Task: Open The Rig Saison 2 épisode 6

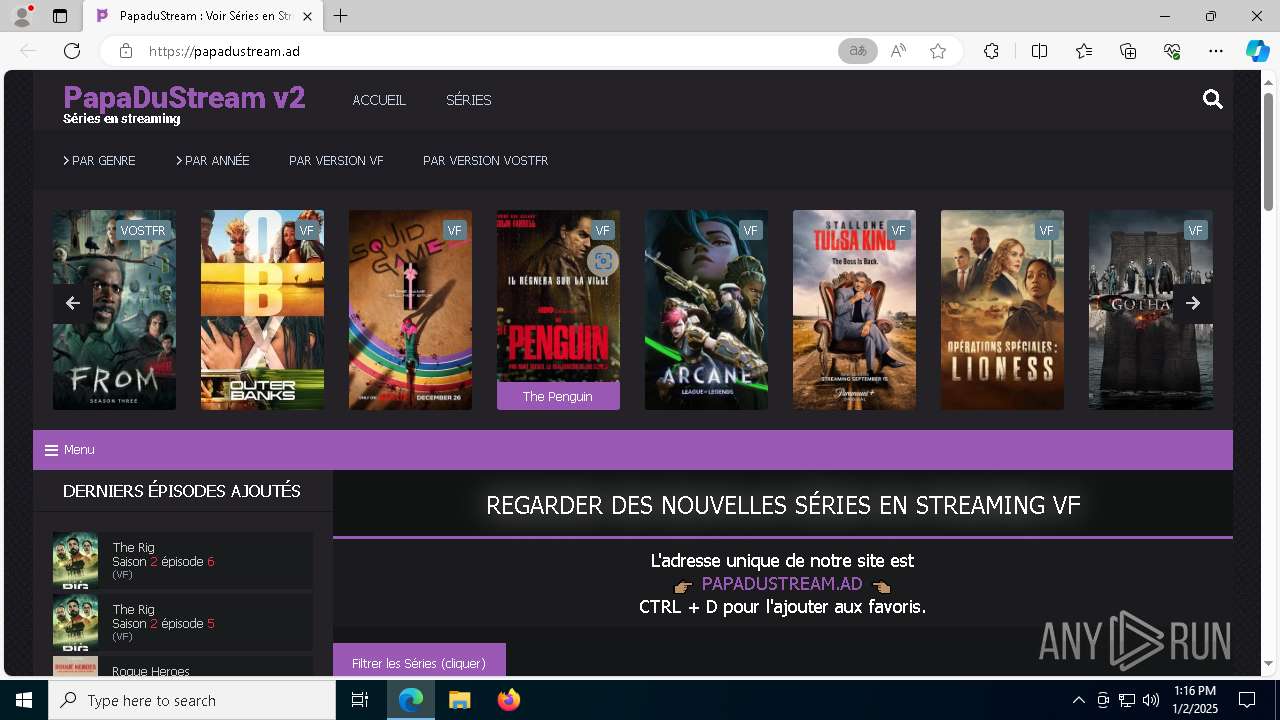Action: [x=183, y=560]
